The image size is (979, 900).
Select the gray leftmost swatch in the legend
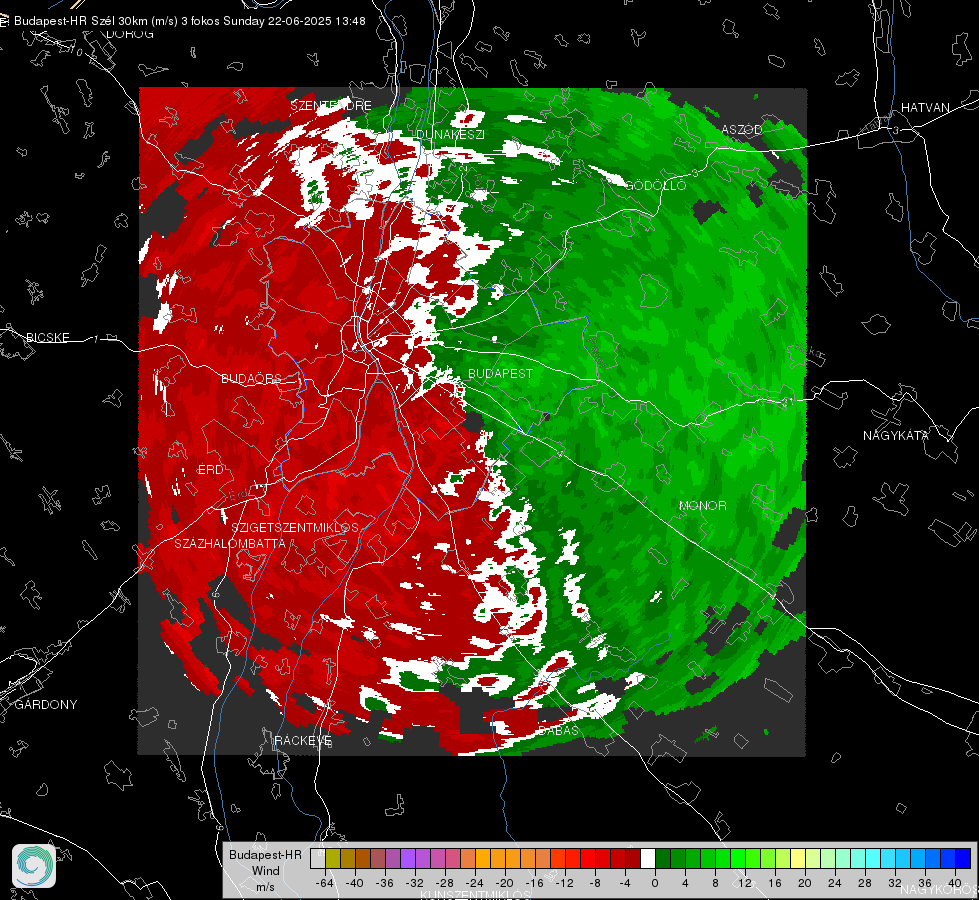click(x=317, y=858)
